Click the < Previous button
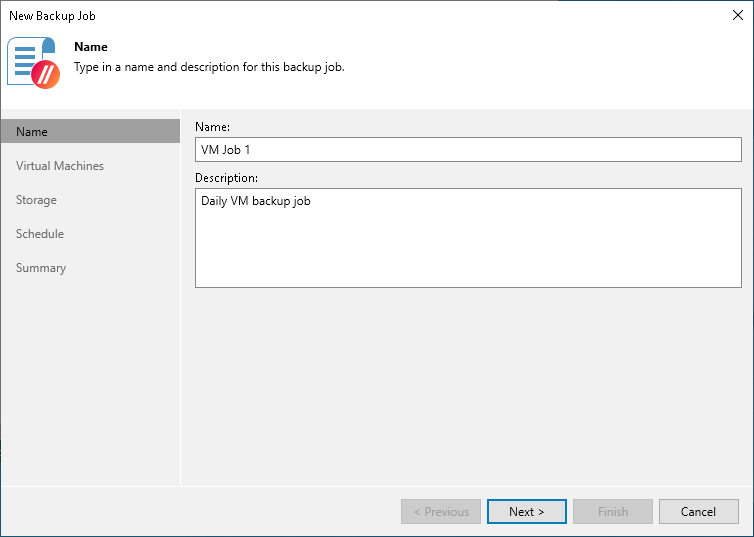This screenshot has width=754, height=537. pyautogui.click(x=441, y=512)
